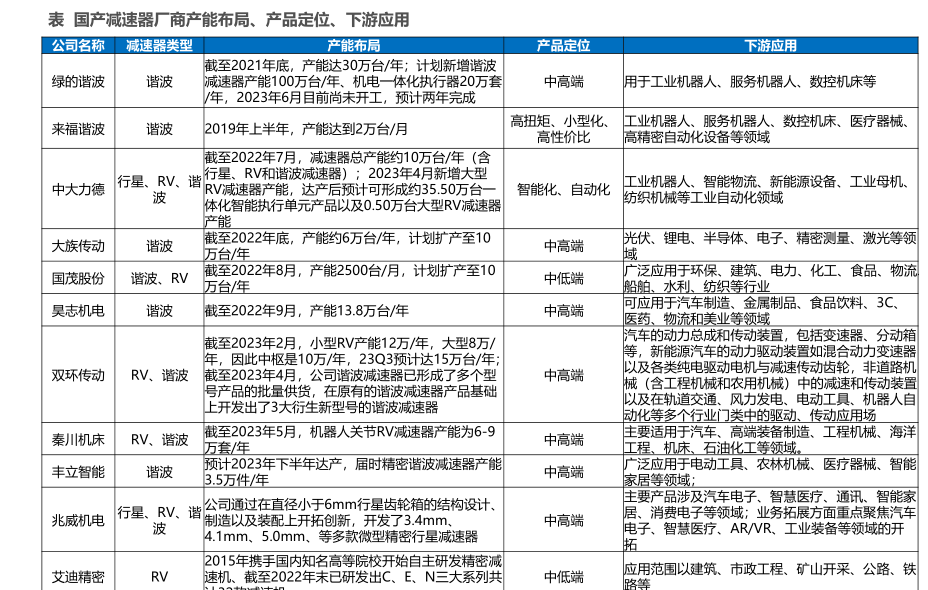
Task: Select the 中大力德 row name cell
Action: [78, 189]
